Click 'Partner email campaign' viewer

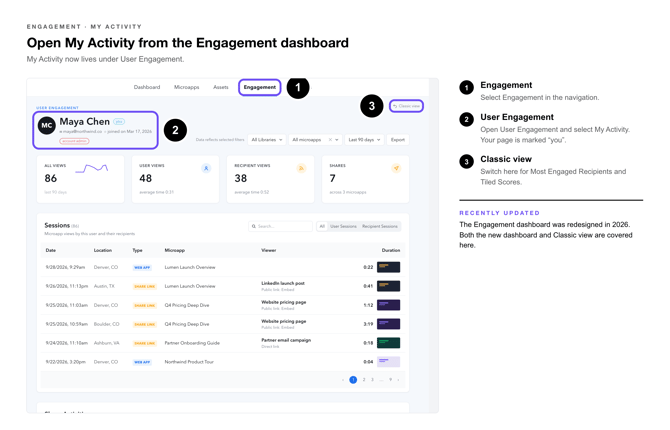pyautogui.click(x=286, y=340)
